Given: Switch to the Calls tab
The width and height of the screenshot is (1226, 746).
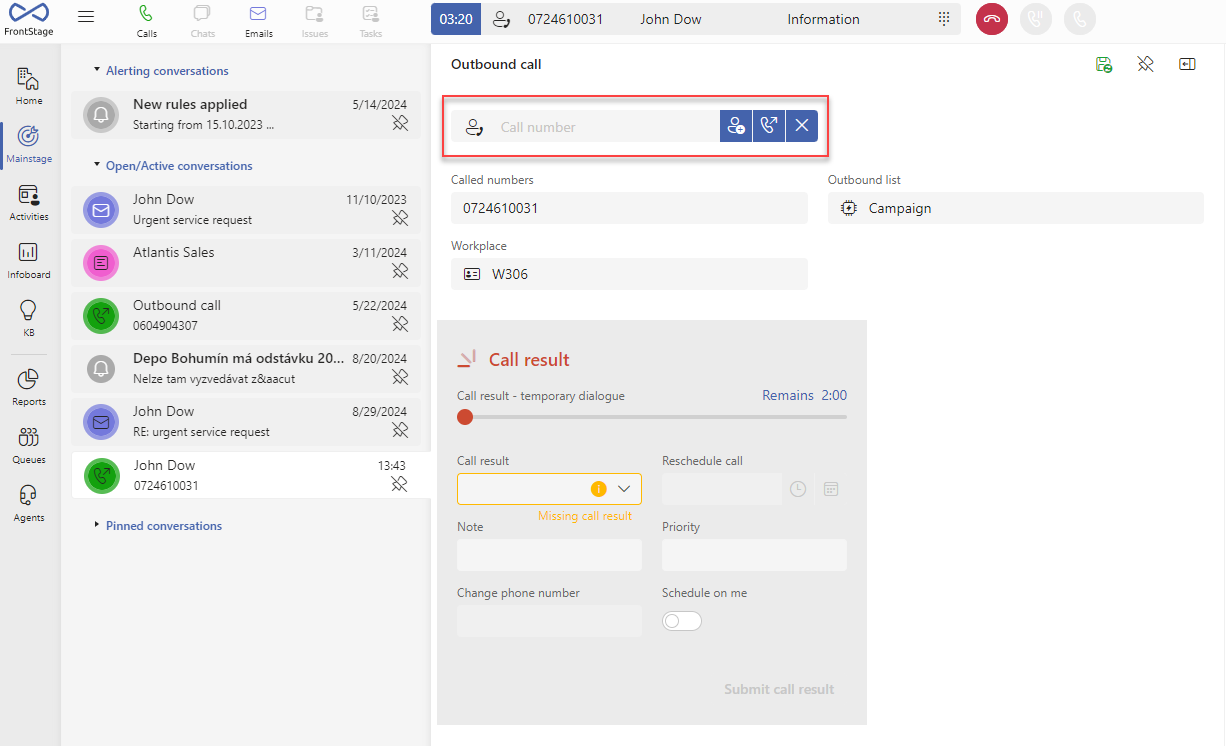Looking at the screenshot, I should click(147, 21).
